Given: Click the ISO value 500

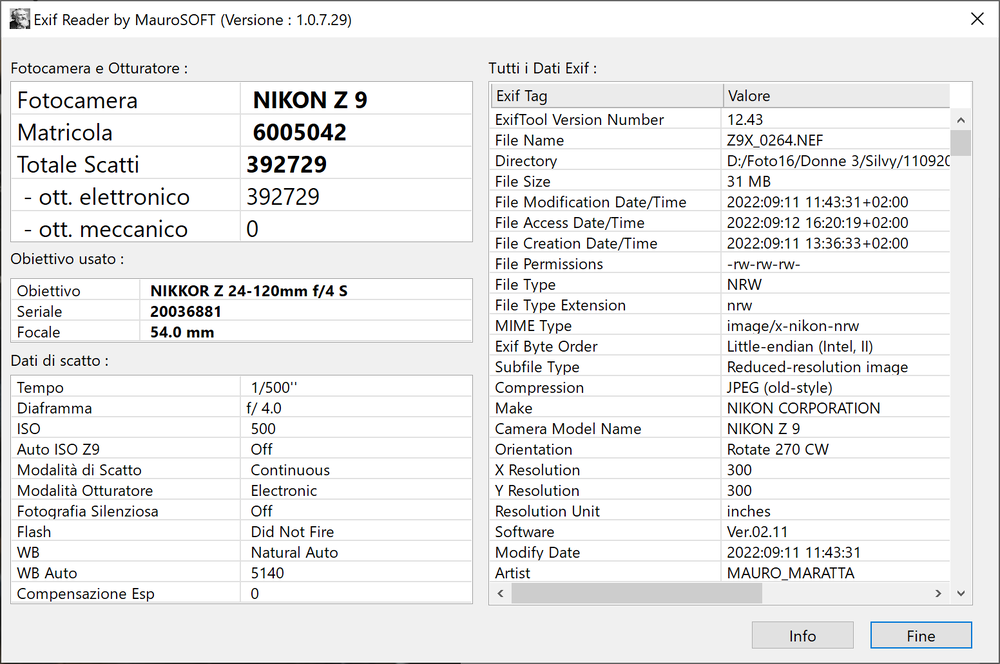Looking at the screenshot, I should 263,429.
